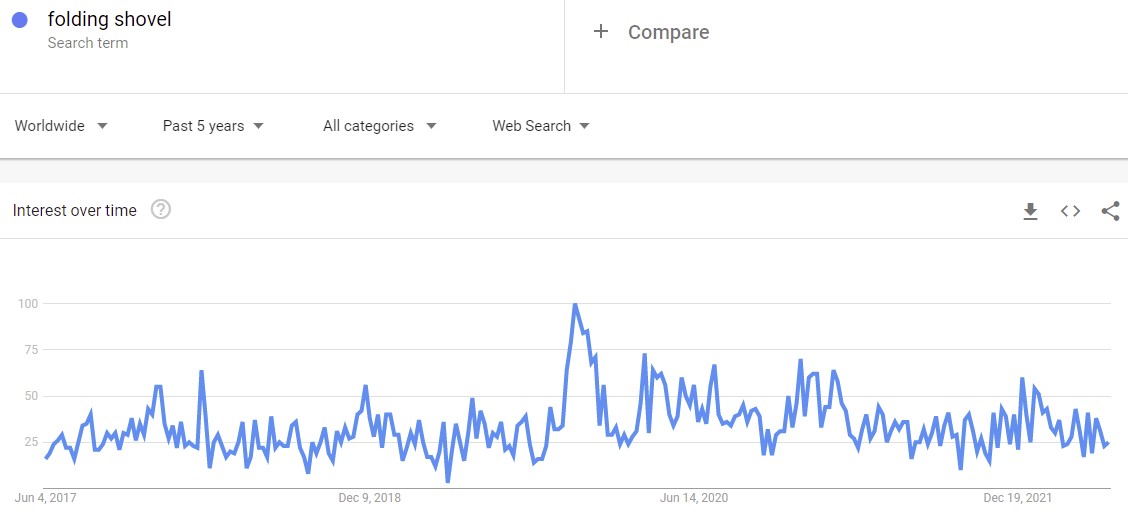Image resolution: width=1128 pixels, height=527 pixels.
Task: Select the Dec 19, 2021 axis label
Action: coord(1017,498)
